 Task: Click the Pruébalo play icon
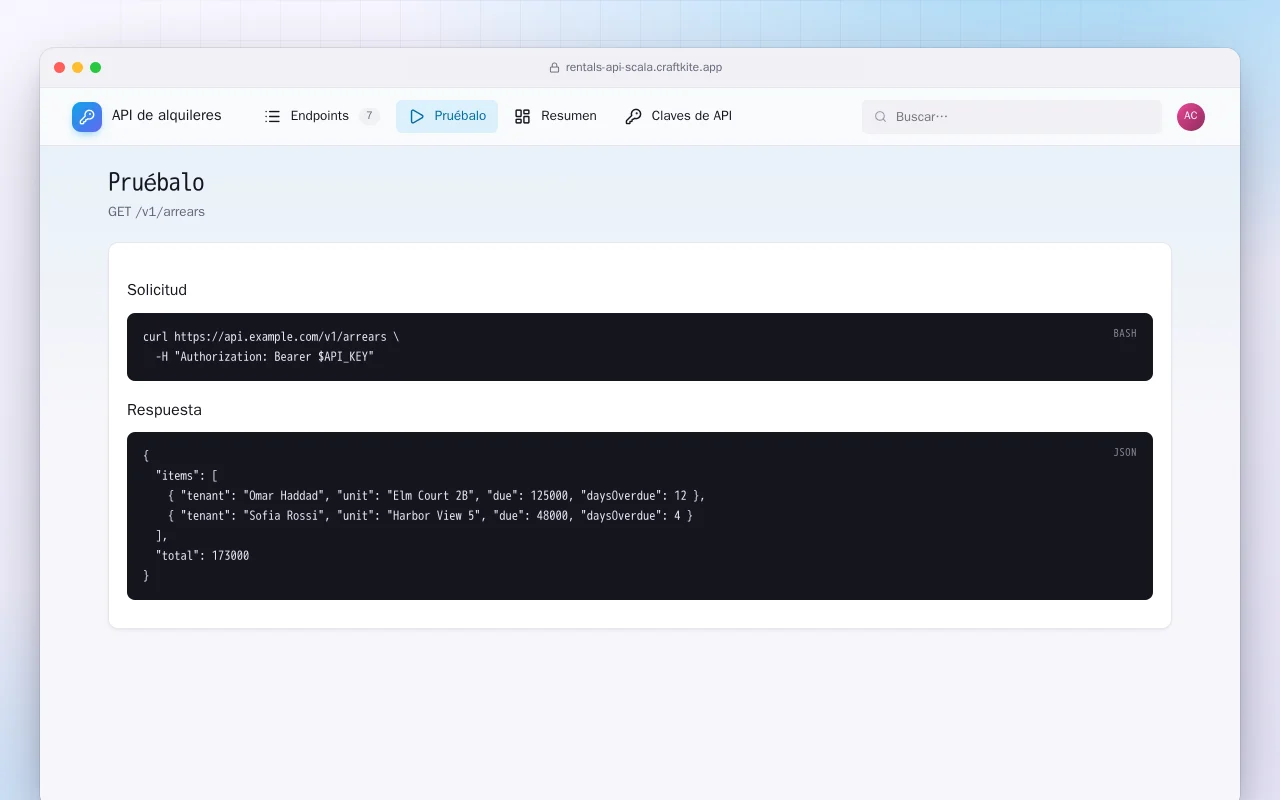coord(417,116)
